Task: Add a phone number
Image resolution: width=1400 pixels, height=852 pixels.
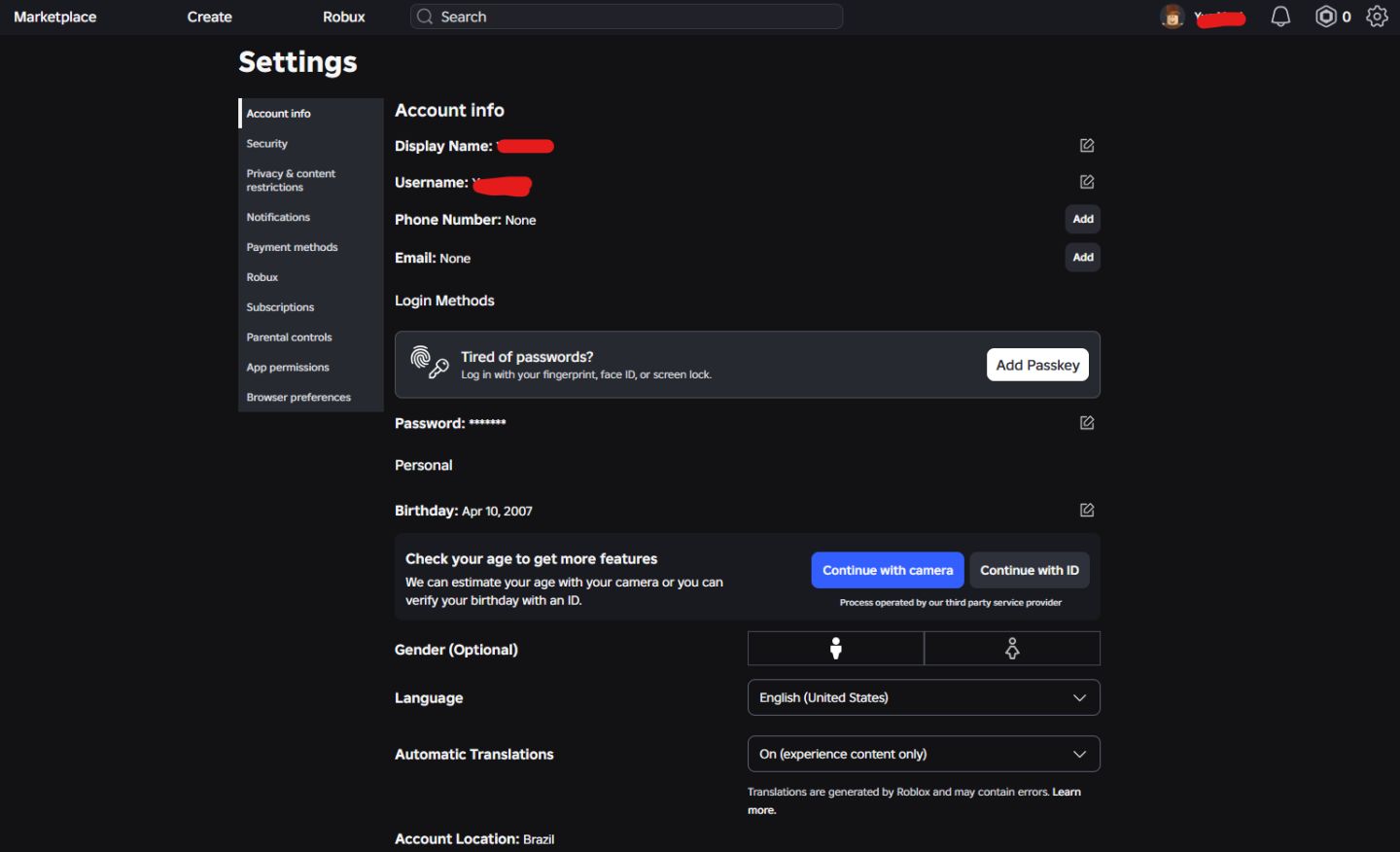Action: (x=1083, y=220)
